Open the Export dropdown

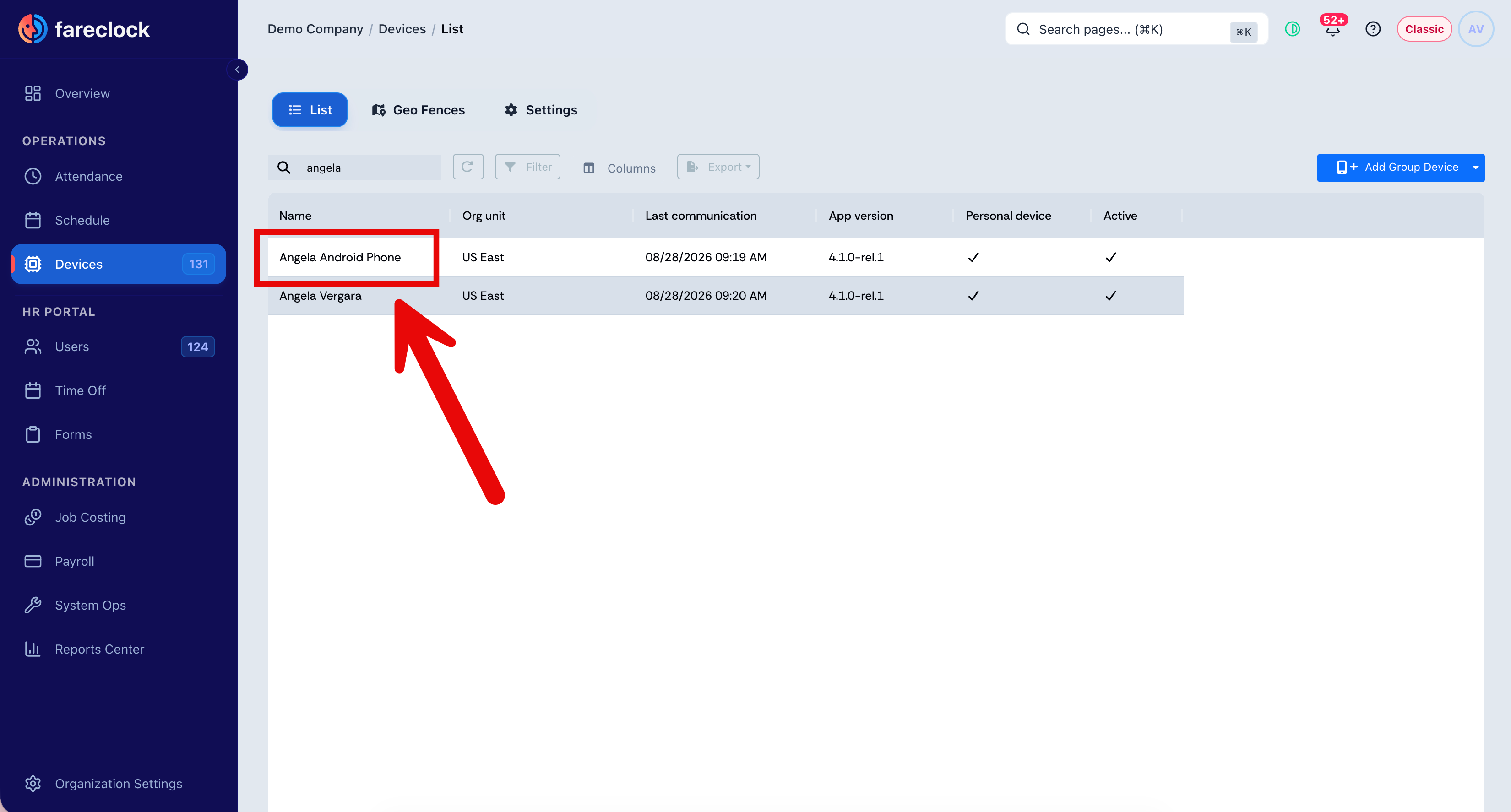coord(718,167)
